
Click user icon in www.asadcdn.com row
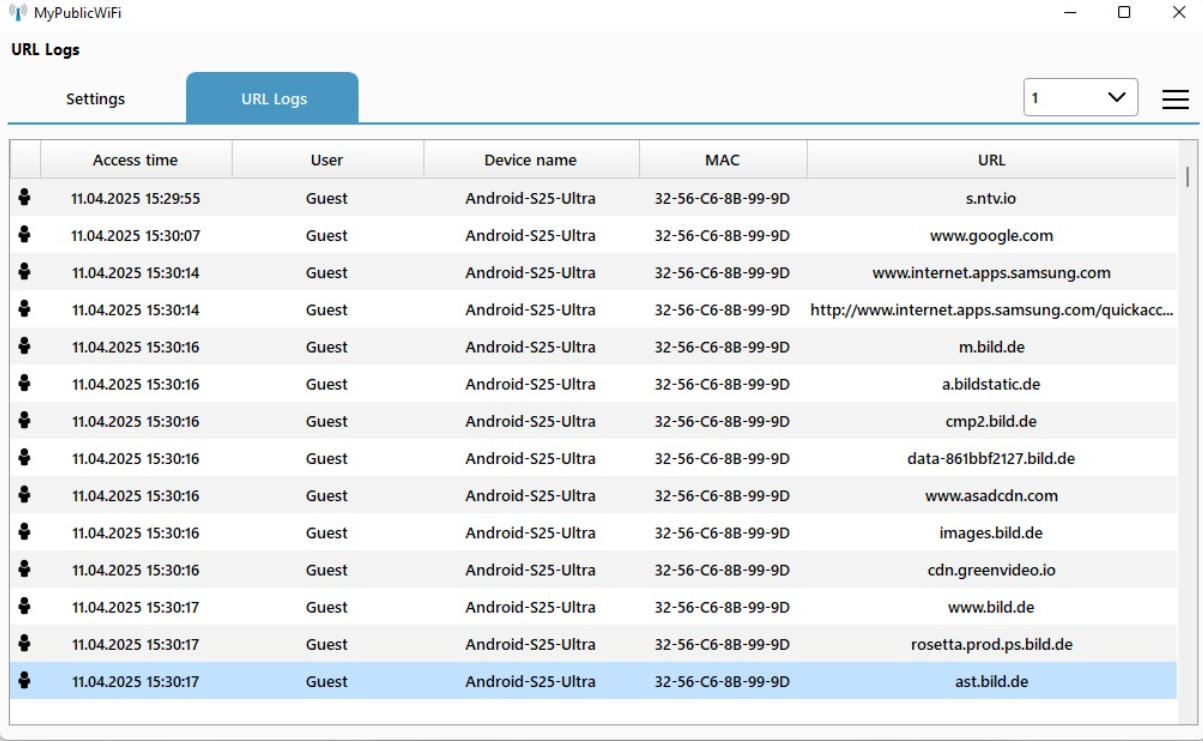tap(24, 495)
